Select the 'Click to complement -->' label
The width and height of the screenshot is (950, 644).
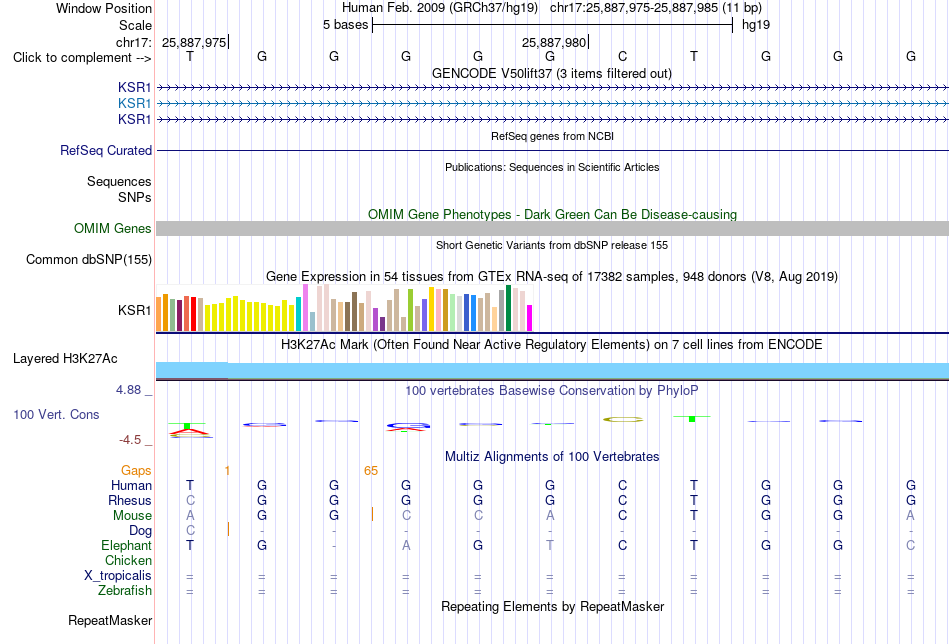pos(82,58)
